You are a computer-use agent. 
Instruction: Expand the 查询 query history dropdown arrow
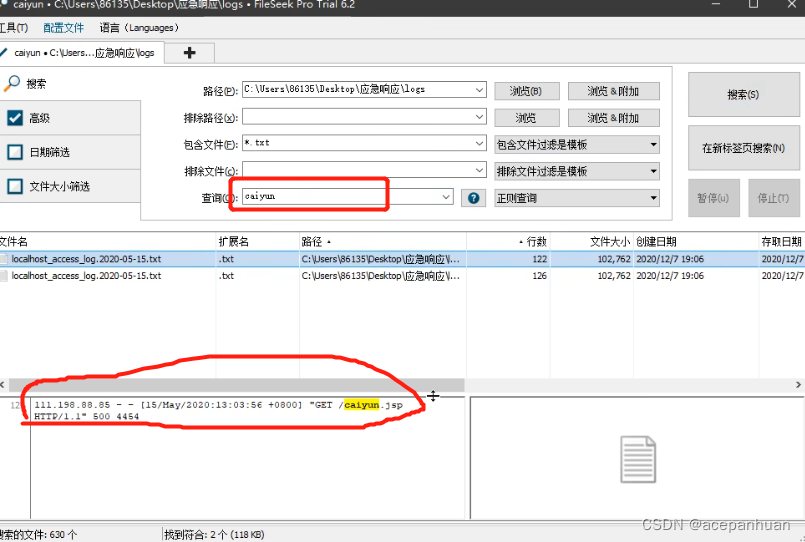click(x=446, y=197)
